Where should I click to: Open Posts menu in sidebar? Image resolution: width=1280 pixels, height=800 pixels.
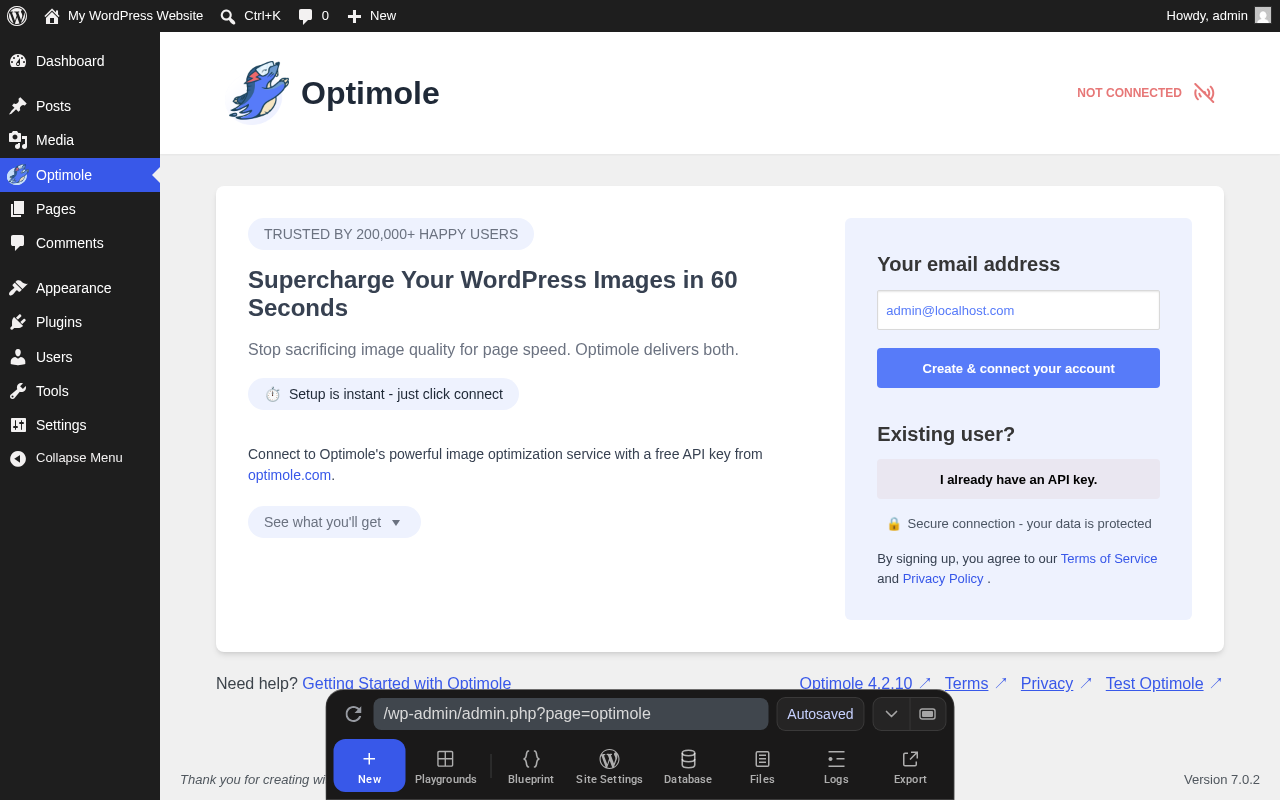(80, 106)
